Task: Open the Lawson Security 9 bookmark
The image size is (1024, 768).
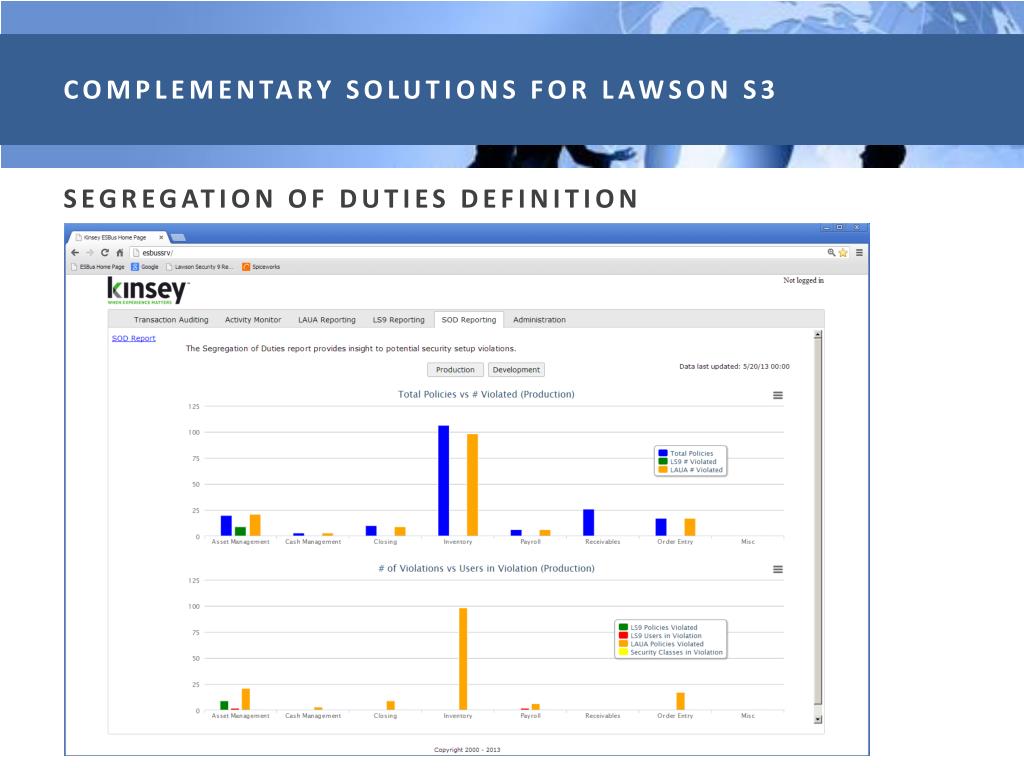Action: pyautogui.click(x=200, y=267)
